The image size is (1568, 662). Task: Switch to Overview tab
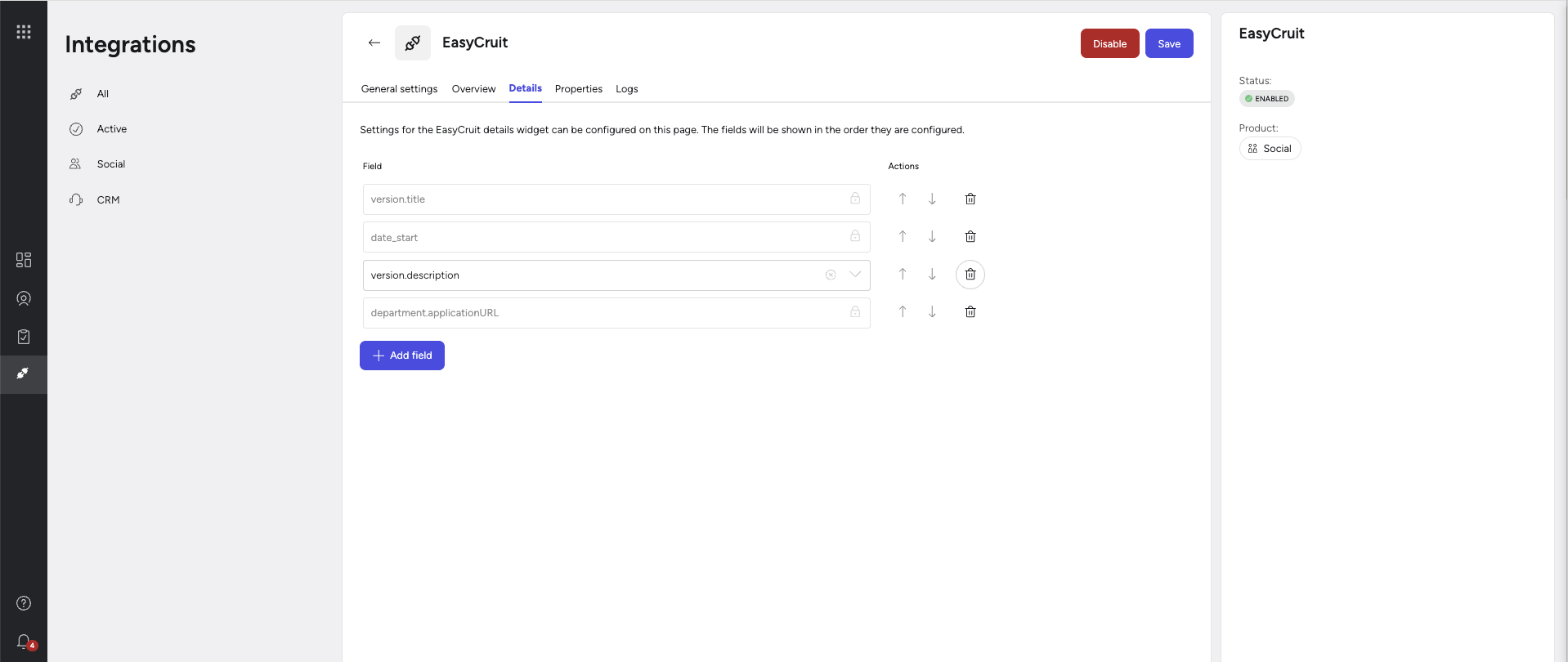coord(473,89)
